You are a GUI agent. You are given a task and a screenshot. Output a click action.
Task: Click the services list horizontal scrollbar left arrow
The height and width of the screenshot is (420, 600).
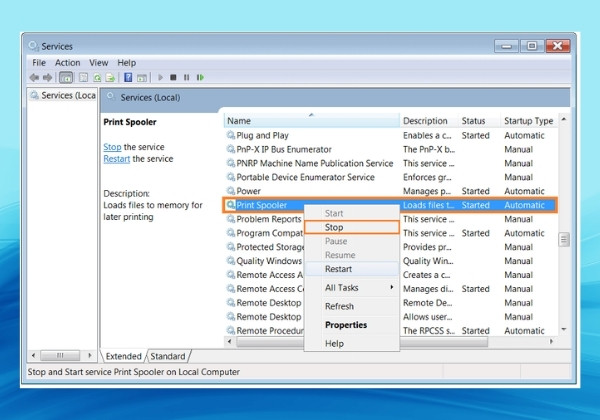[x=229, y=341]
